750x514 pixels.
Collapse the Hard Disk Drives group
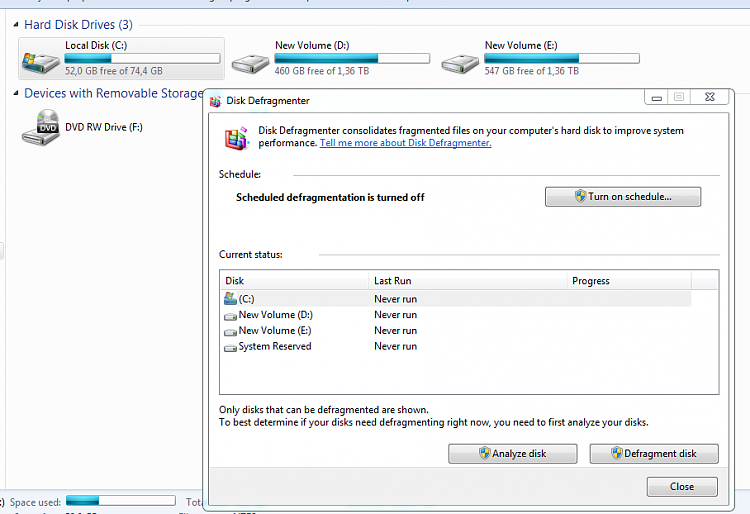(x=16, y=24)
